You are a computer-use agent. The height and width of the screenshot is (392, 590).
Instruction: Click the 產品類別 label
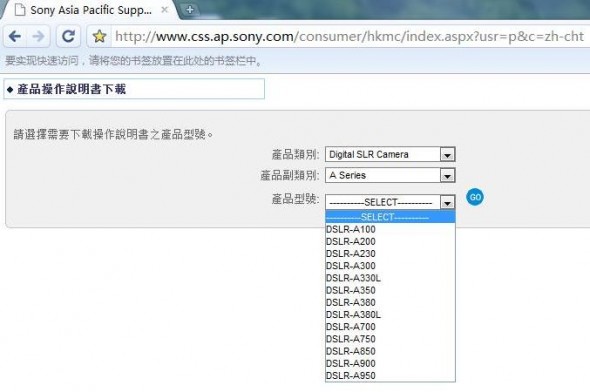295,155
